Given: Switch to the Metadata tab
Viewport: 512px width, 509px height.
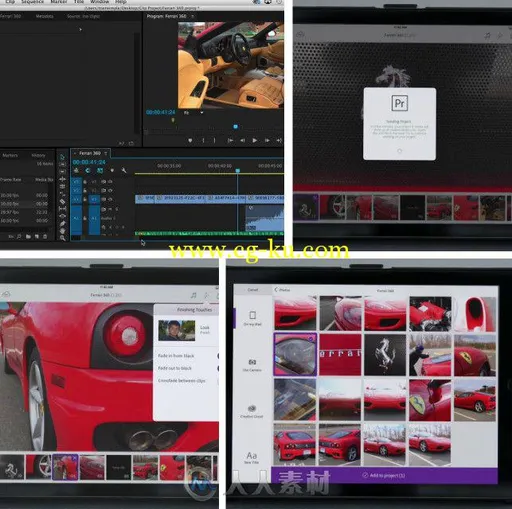Looking at the screenshot, I should [x=44, y=16].
